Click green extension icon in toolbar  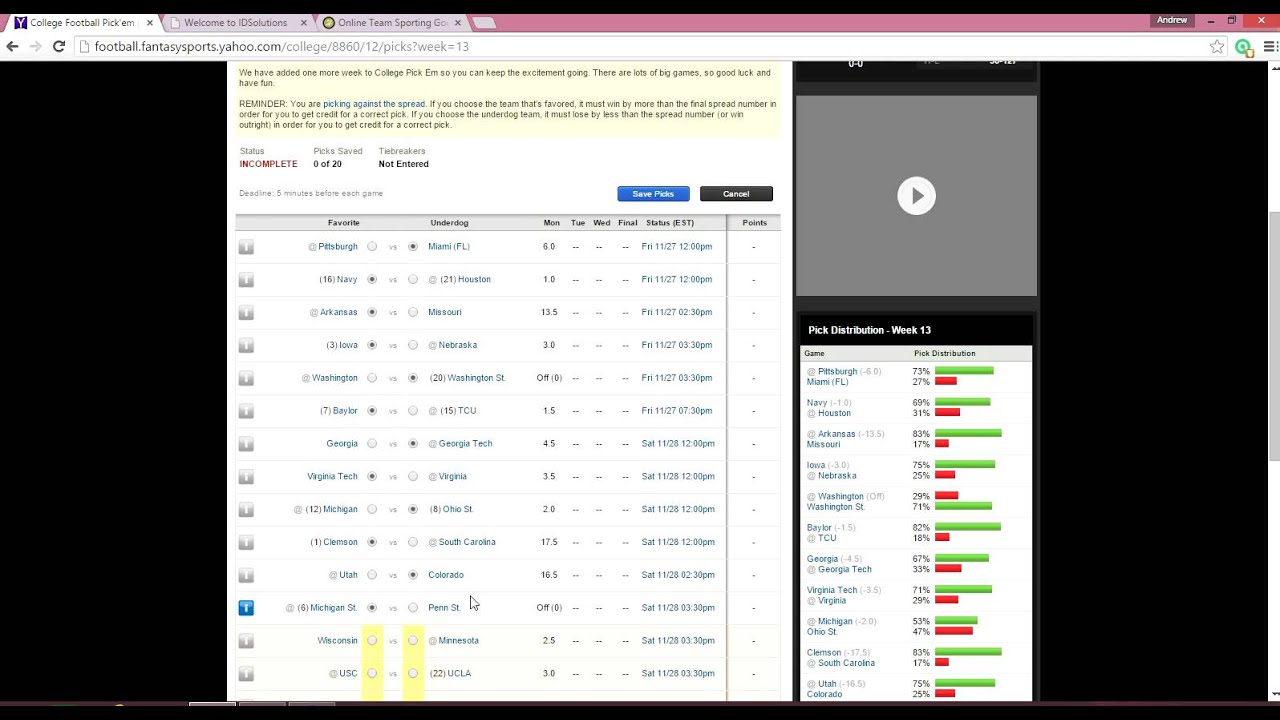[x=1243, y=46]
